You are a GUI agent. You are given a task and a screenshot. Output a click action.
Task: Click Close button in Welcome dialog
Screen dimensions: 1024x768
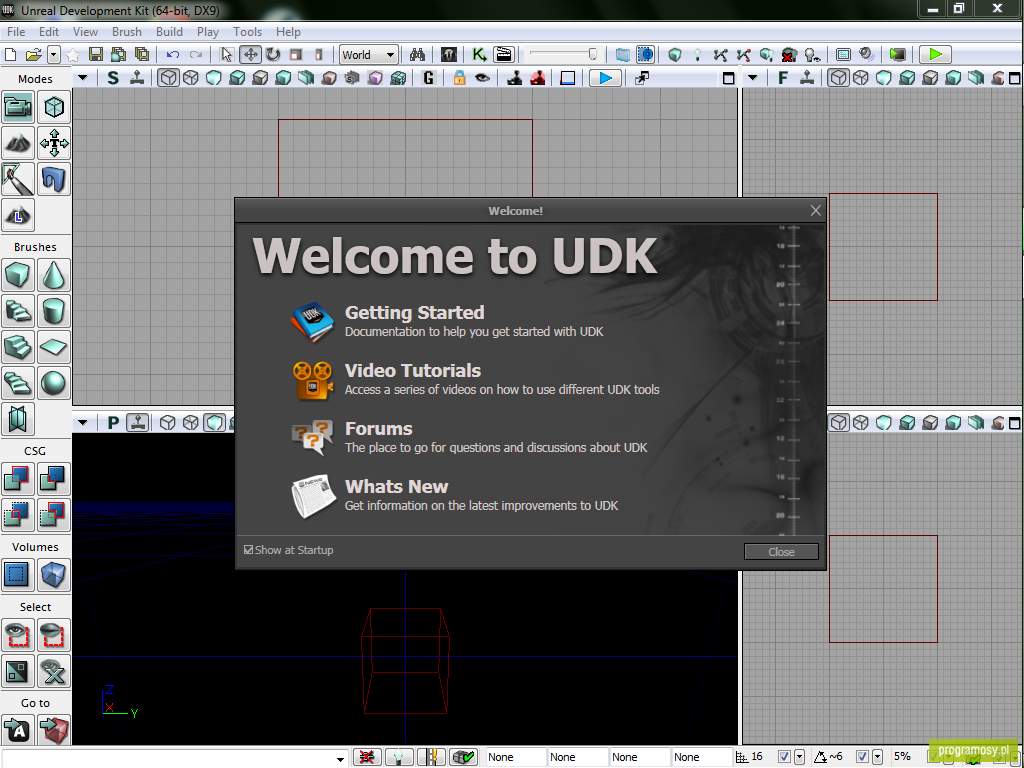click(x=781, y=552)
